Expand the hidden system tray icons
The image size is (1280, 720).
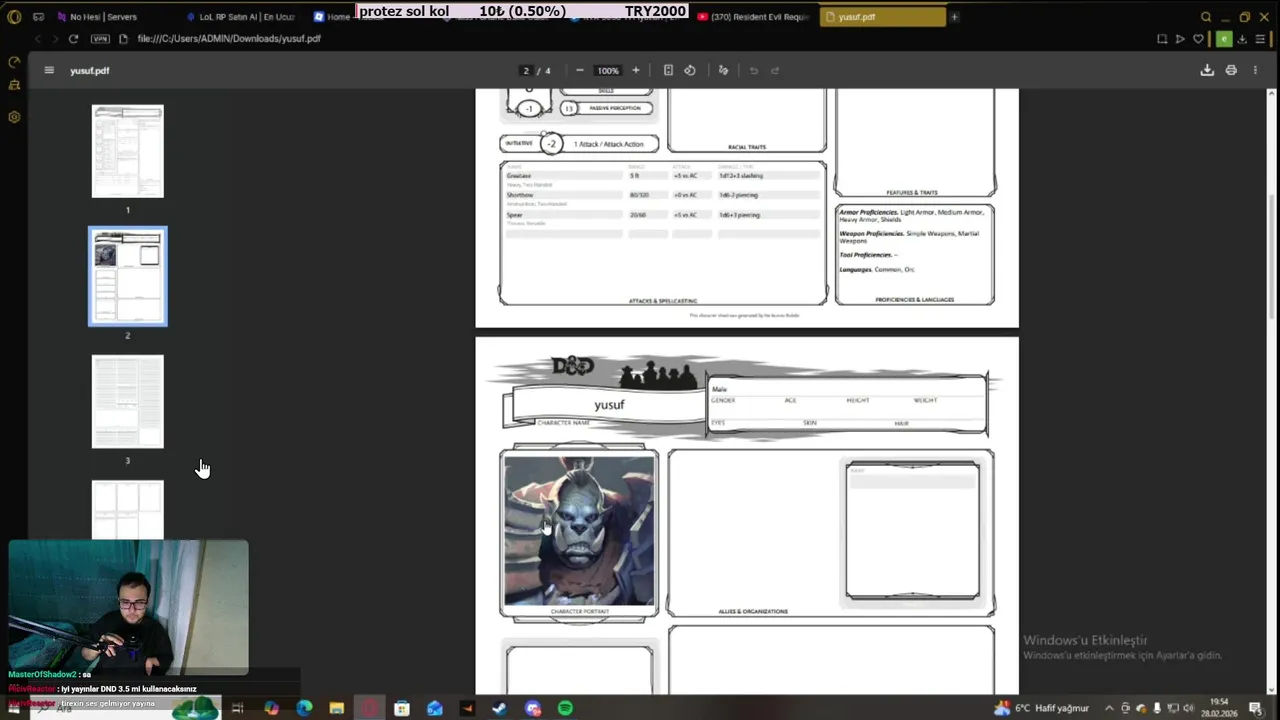[x=1109, y=708]
